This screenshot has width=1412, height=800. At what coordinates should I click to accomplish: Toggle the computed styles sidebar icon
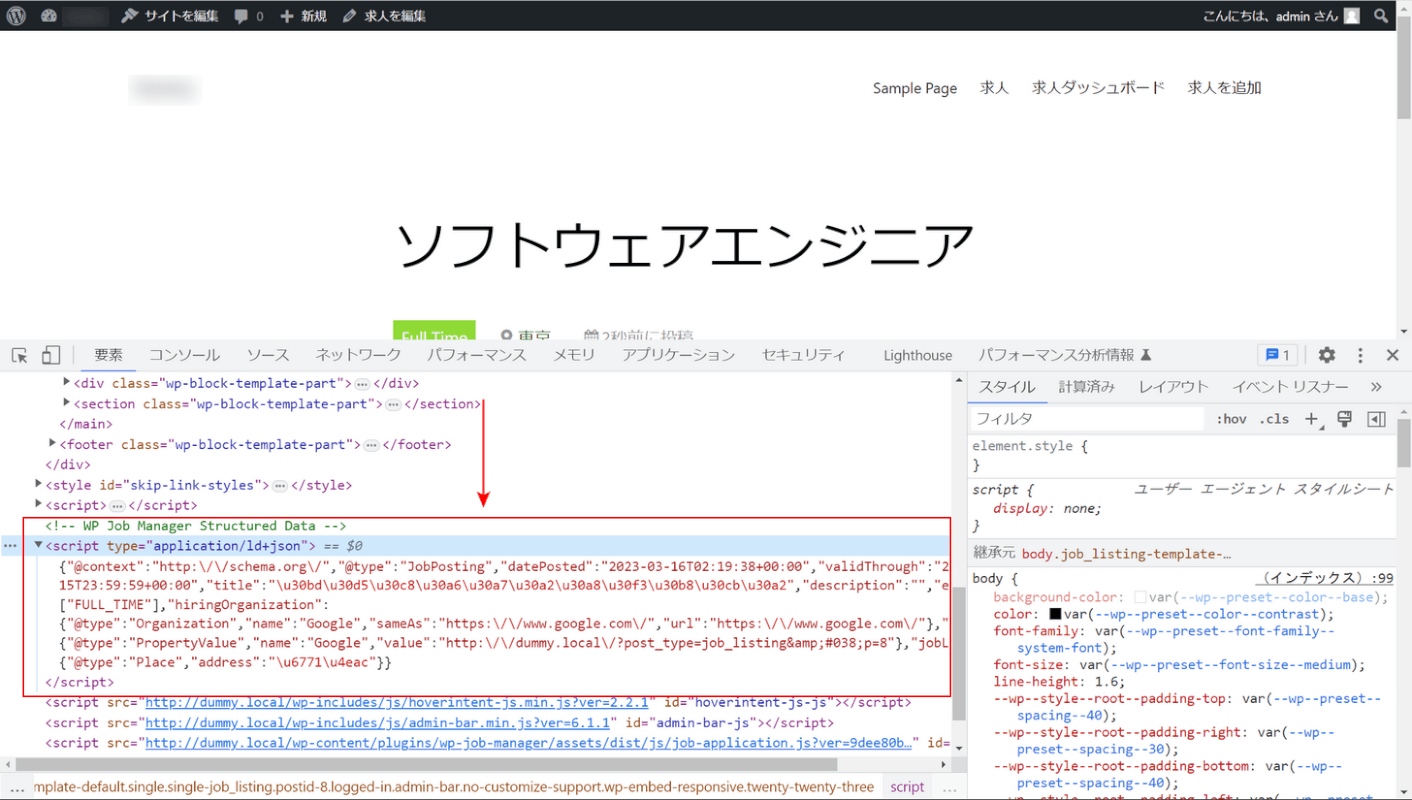coord(1376,419)
